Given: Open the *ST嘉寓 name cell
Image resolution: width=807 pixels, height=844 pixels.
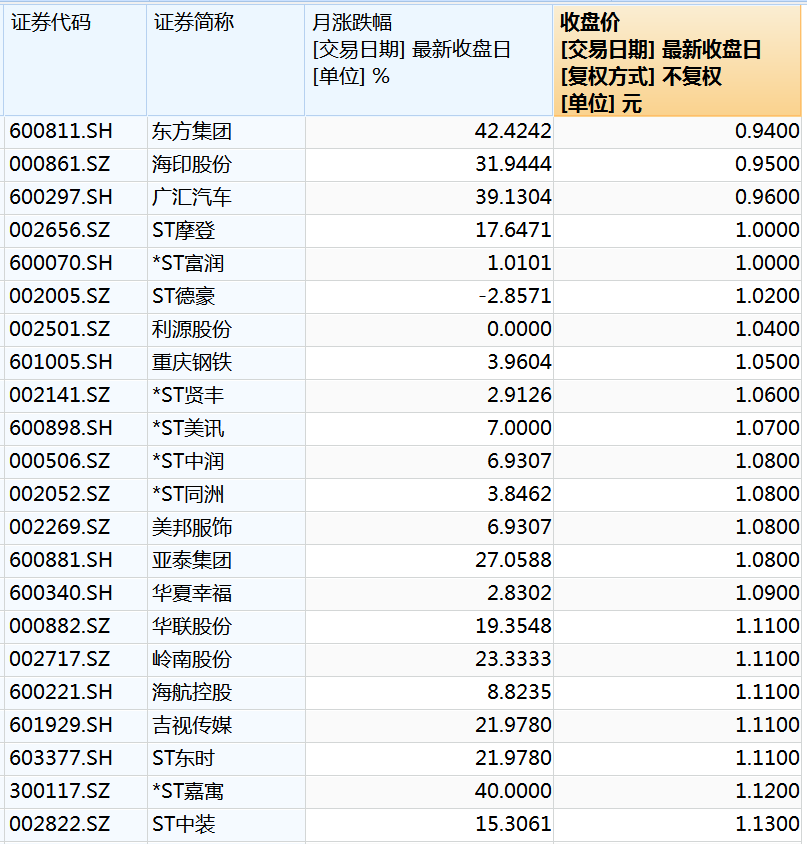Looking at the screenshot, I should pos(226,792).
